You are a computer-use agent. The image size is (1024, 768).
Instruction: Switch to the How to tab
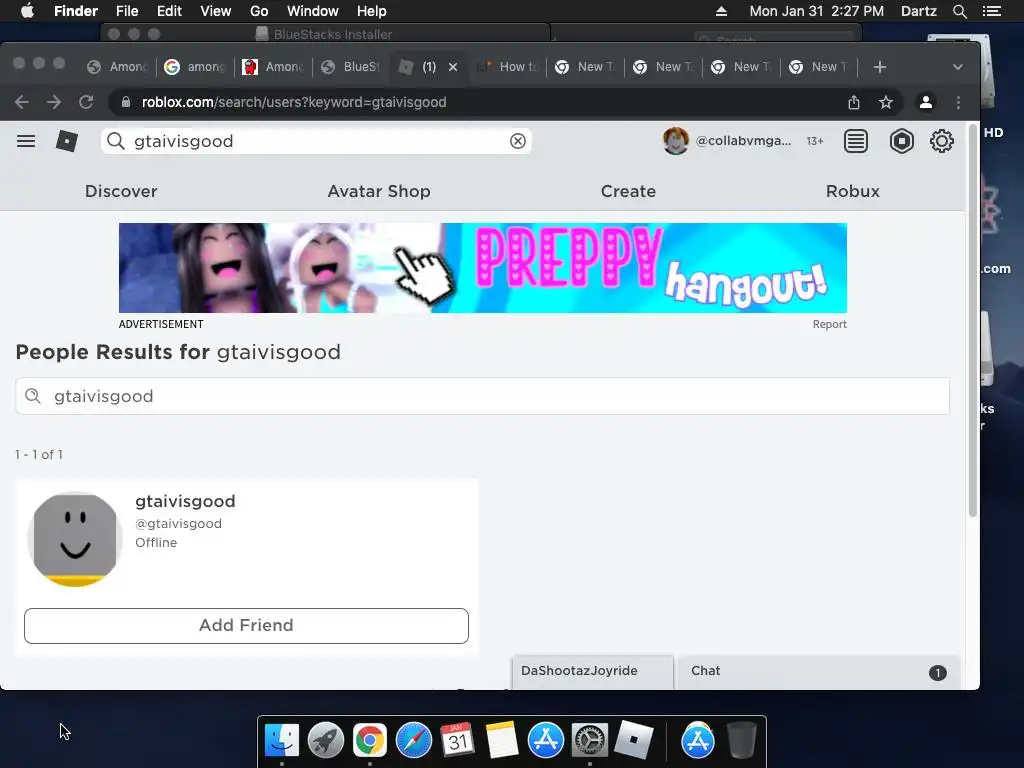pos(507,67)
